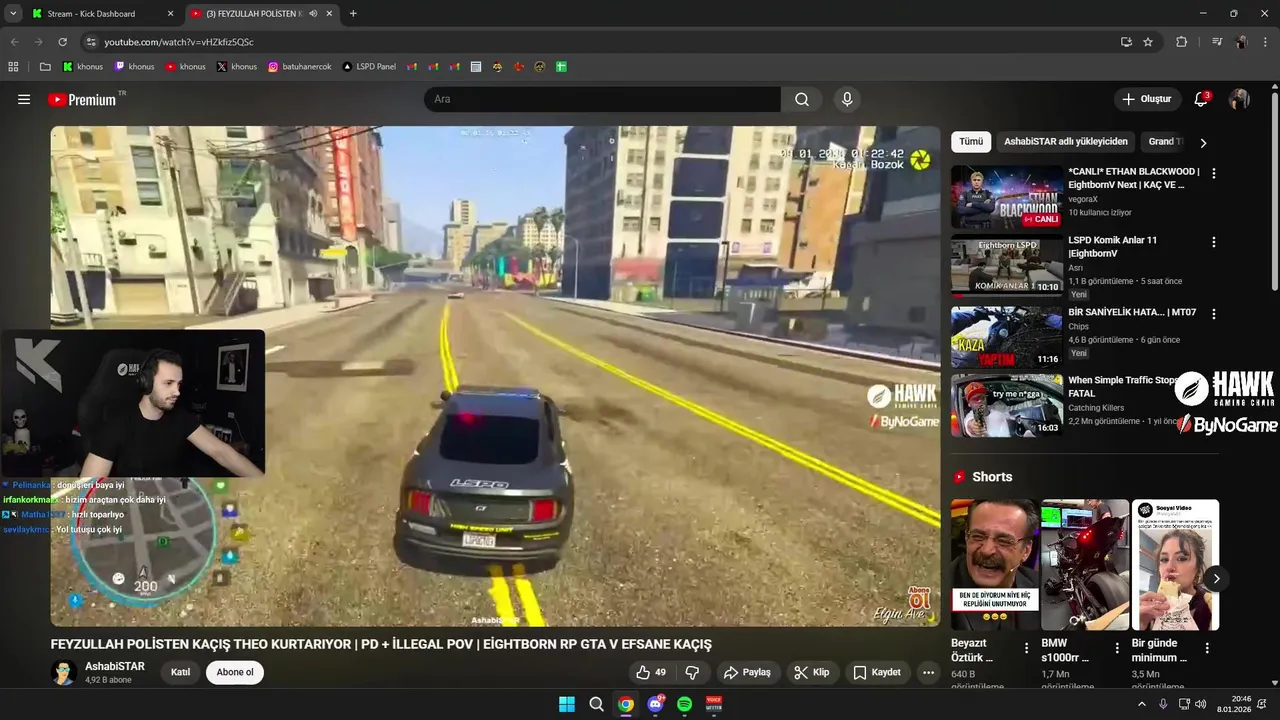Open options for LSPD Komik Anlar 11
This screenshot has height=720, width=1280.
tap(1214, 242)
